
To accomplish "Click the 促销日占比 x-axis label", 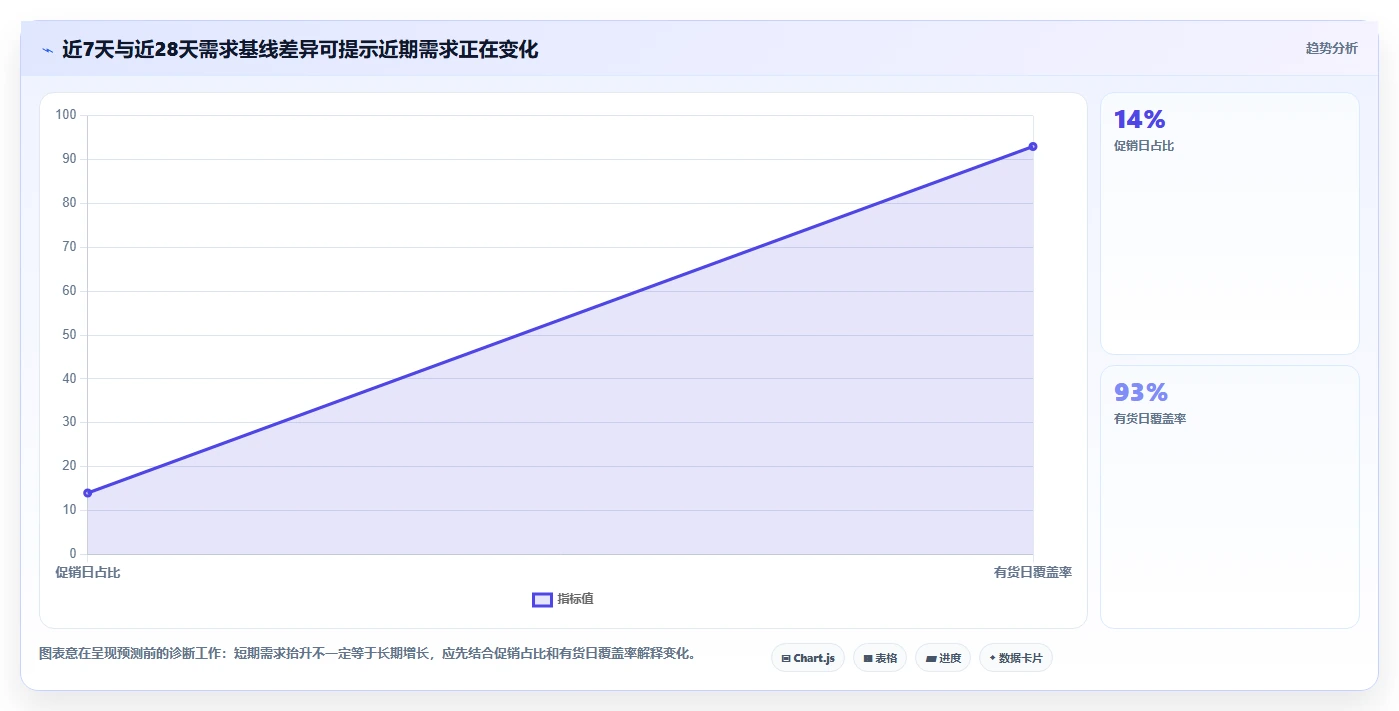I will click(x=88, y=573).
